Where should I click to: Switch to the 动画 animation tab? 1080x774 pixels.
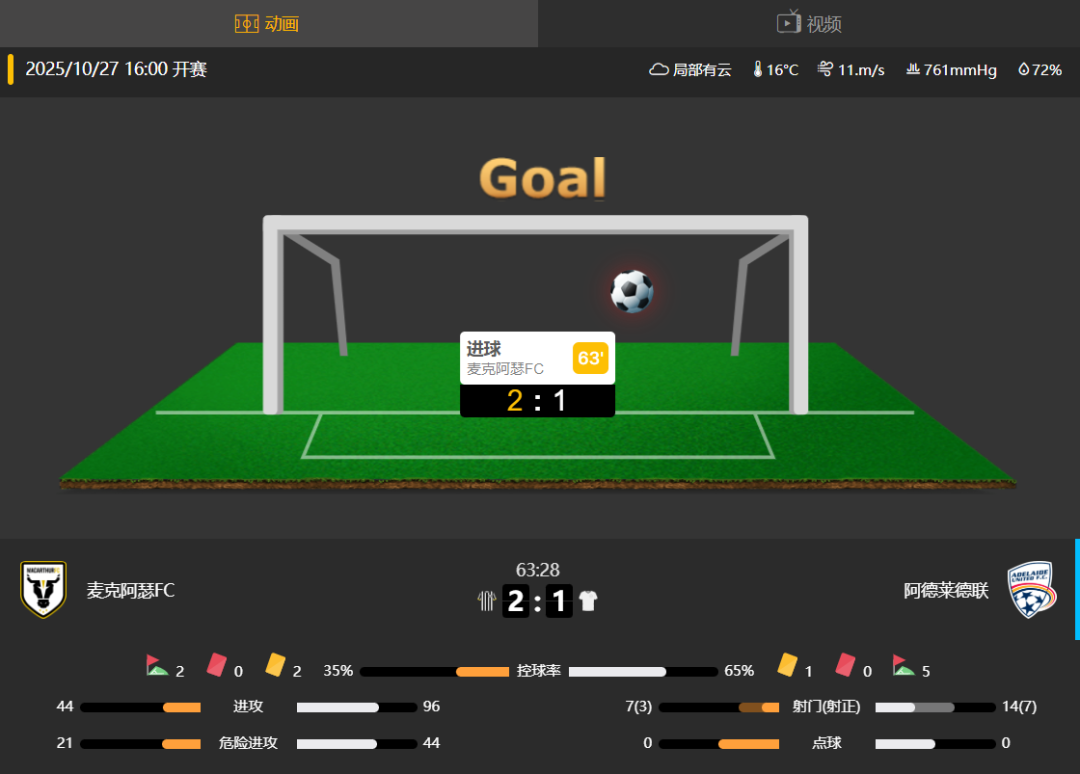[267, 23]
